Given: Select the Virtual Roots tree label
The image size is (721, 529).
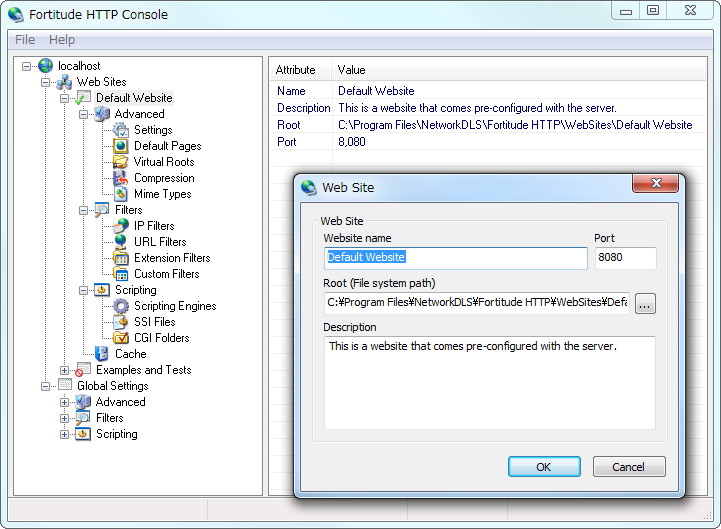Looking at the screenshot, I should (164, 162).
